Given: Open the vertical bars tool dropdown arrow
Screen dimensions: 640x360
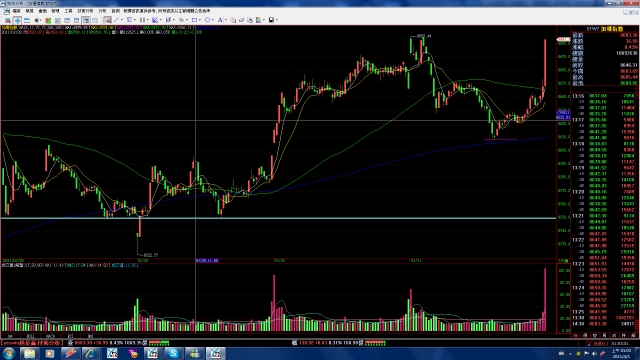Looking at the screenshot, I should coord(147,20).
